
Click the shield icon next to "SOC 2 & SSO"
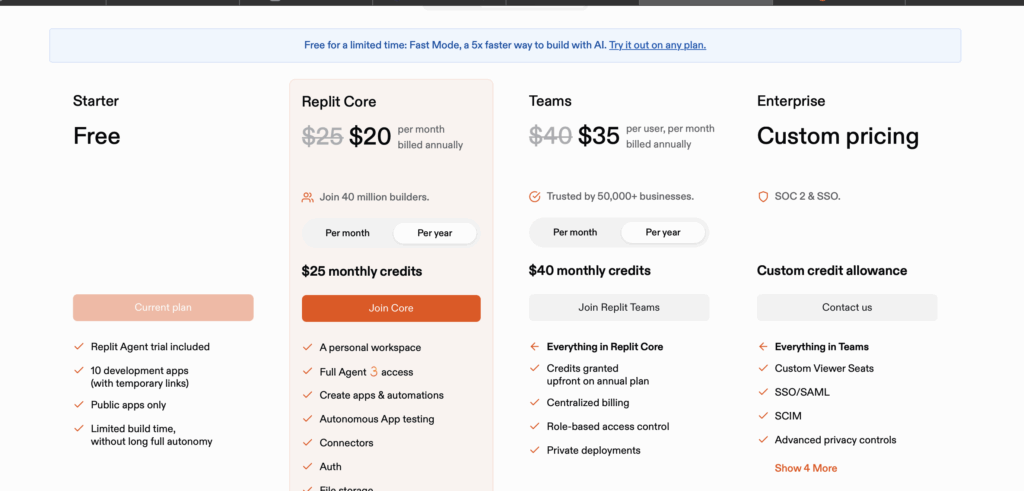pyautogui.click(x=763, y=196)
